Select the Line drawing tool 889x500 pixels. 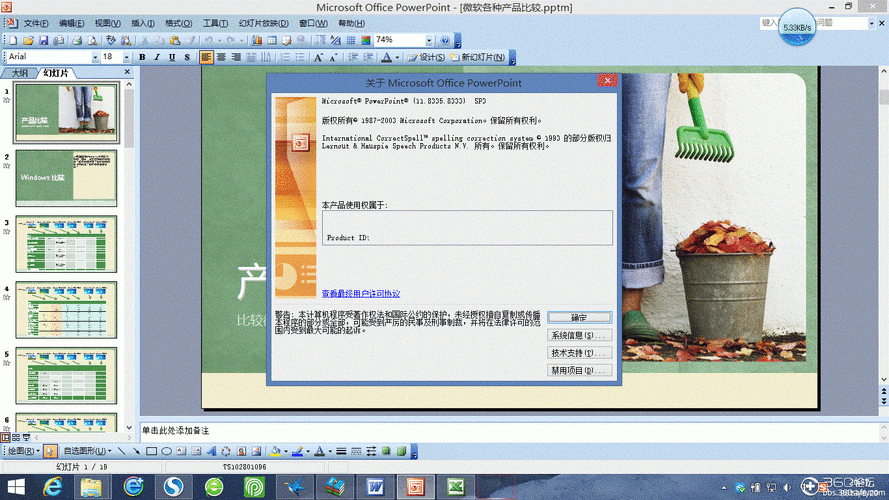[121, 451]
